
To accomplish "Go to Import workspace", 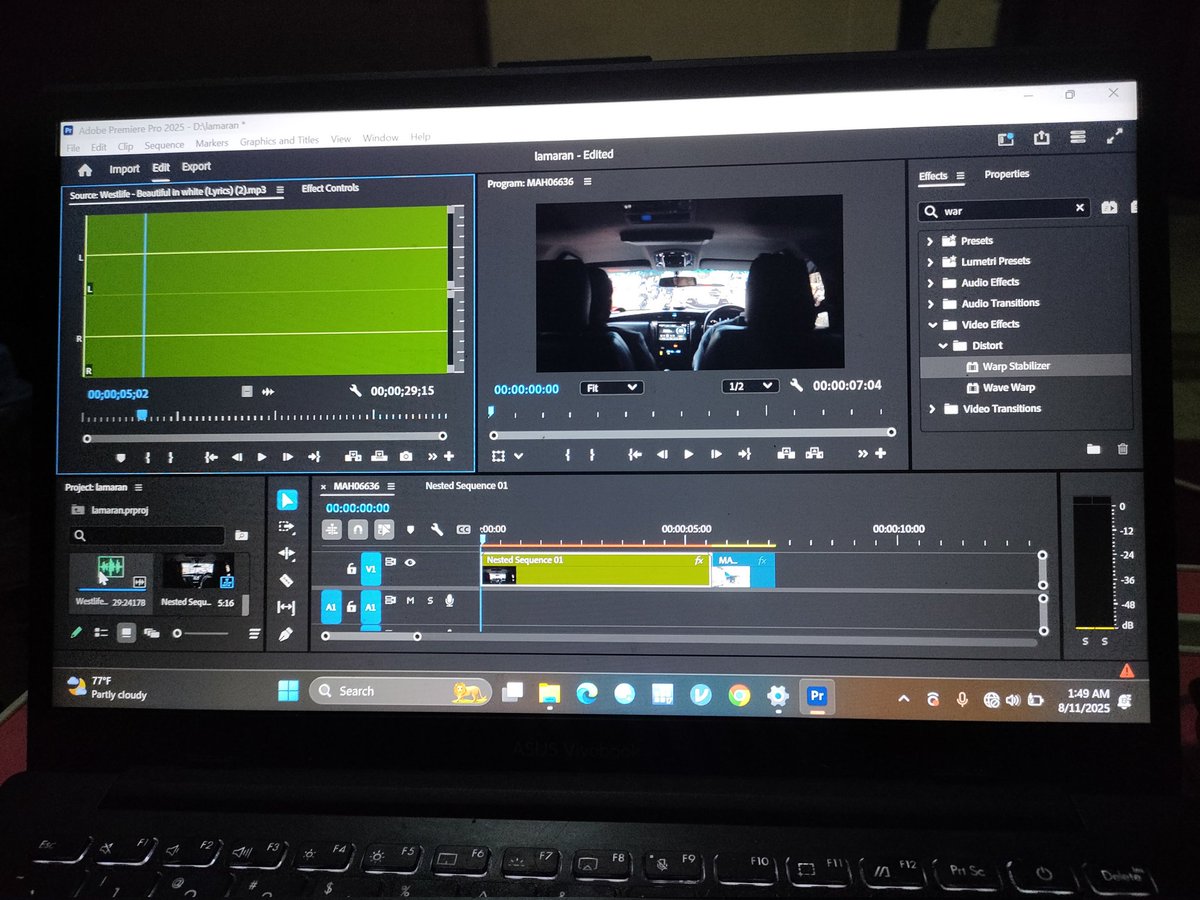I will pyautogui.click(x=124, y=169).
